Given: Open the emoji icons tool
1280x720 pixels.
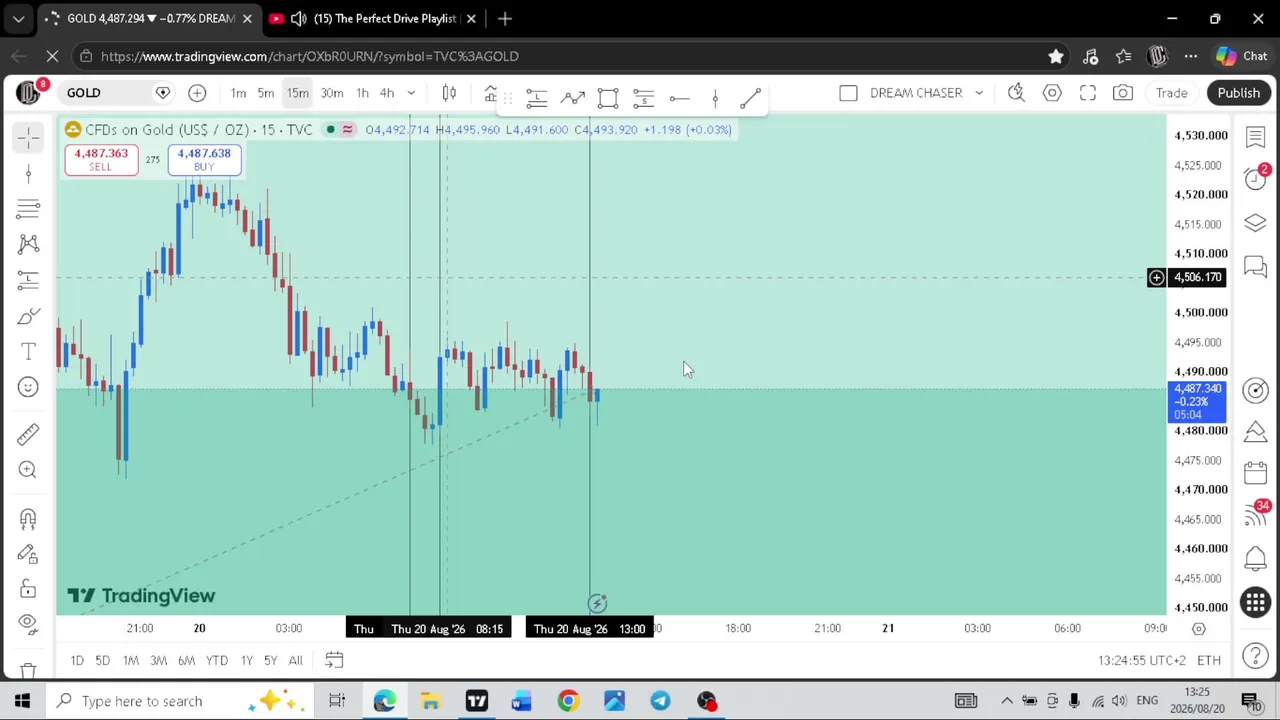Looking at the screenshot, I should click(28, 387).
